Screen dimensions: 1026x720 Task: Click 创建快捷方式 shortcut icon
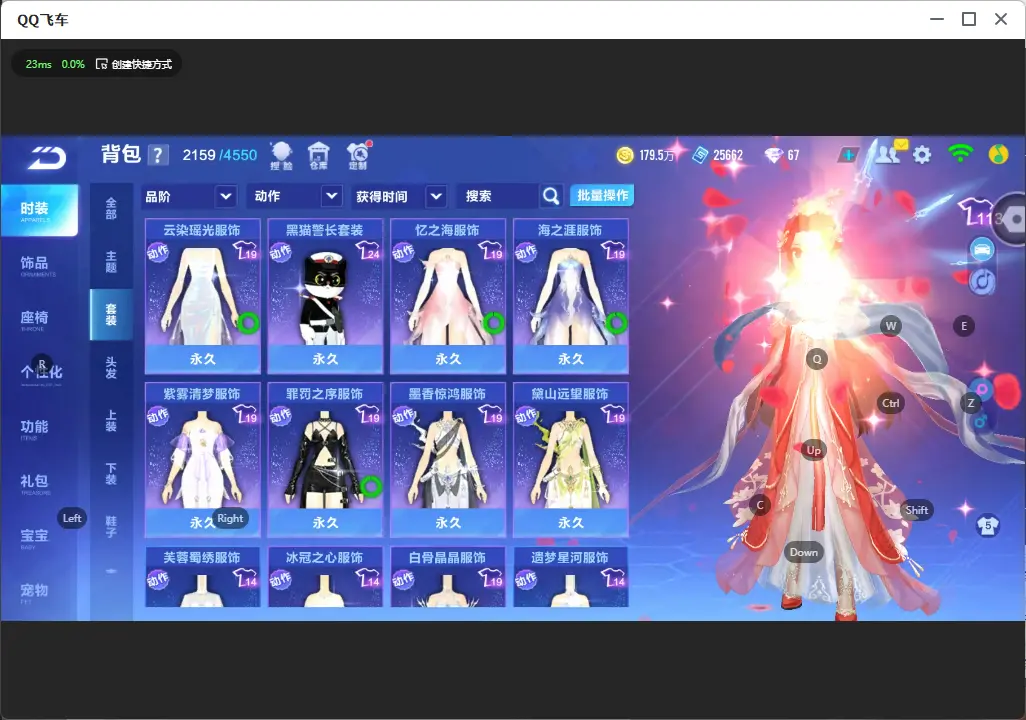click(x=101, y=64)
